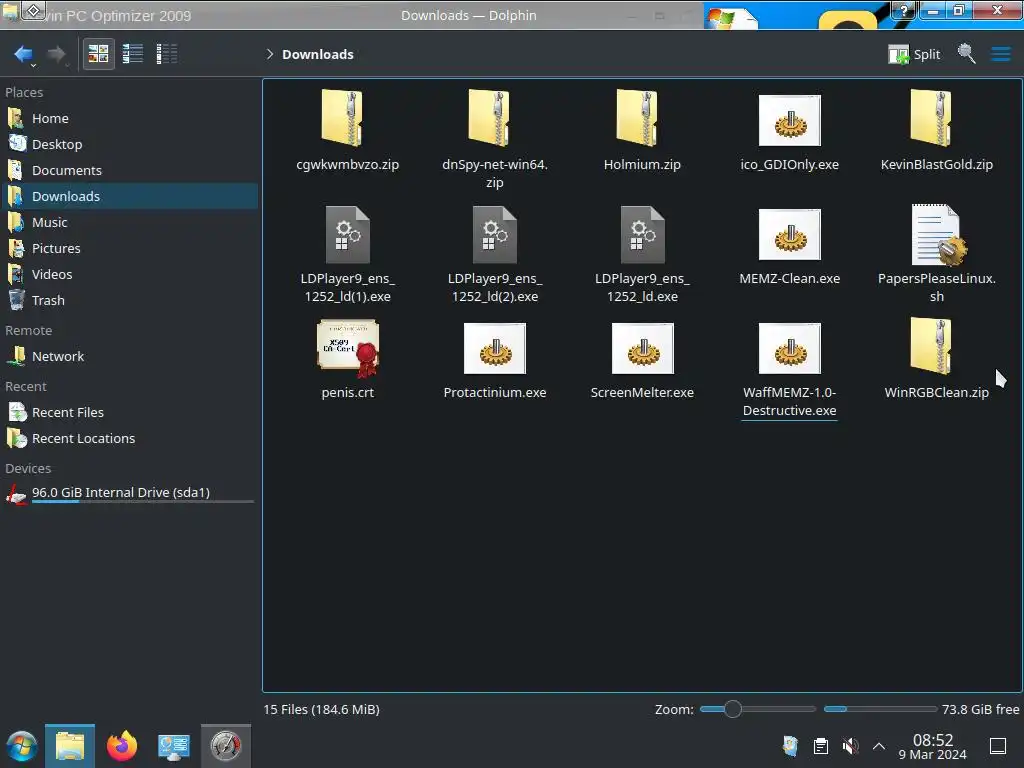Open Pictures in Places
The width and height of the screenshot is (1024, 768).
(x=131, y=248)
